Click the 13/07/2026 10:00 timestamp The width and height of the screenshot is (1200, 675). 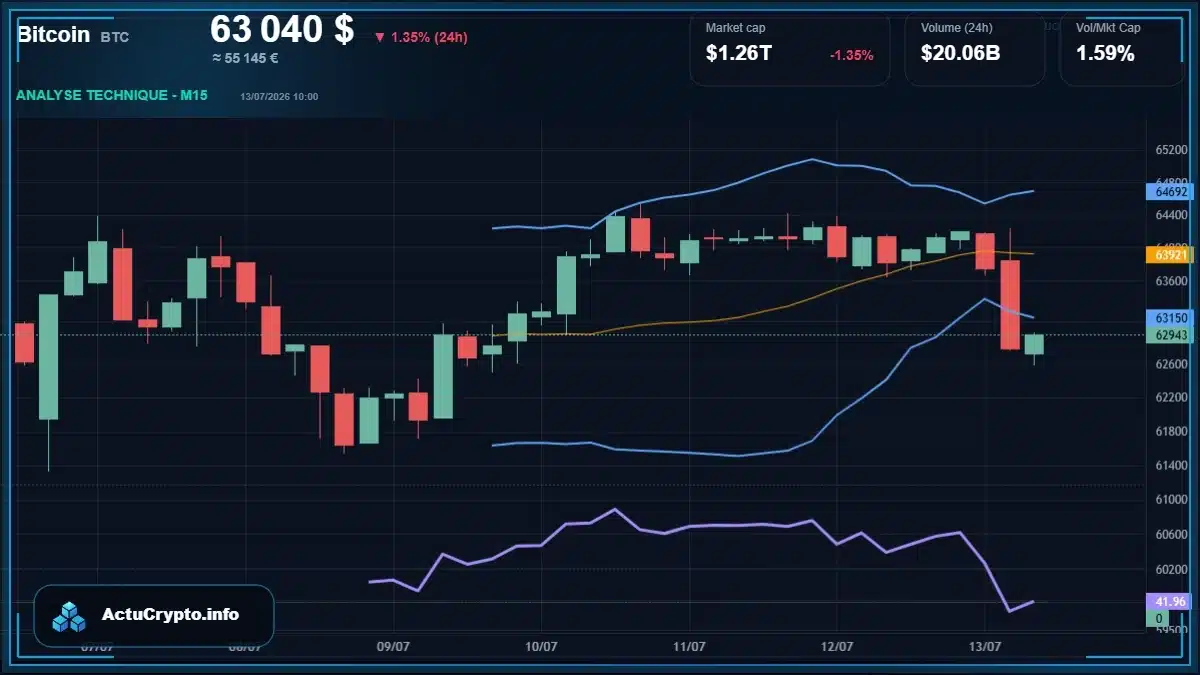coord(279,97)
